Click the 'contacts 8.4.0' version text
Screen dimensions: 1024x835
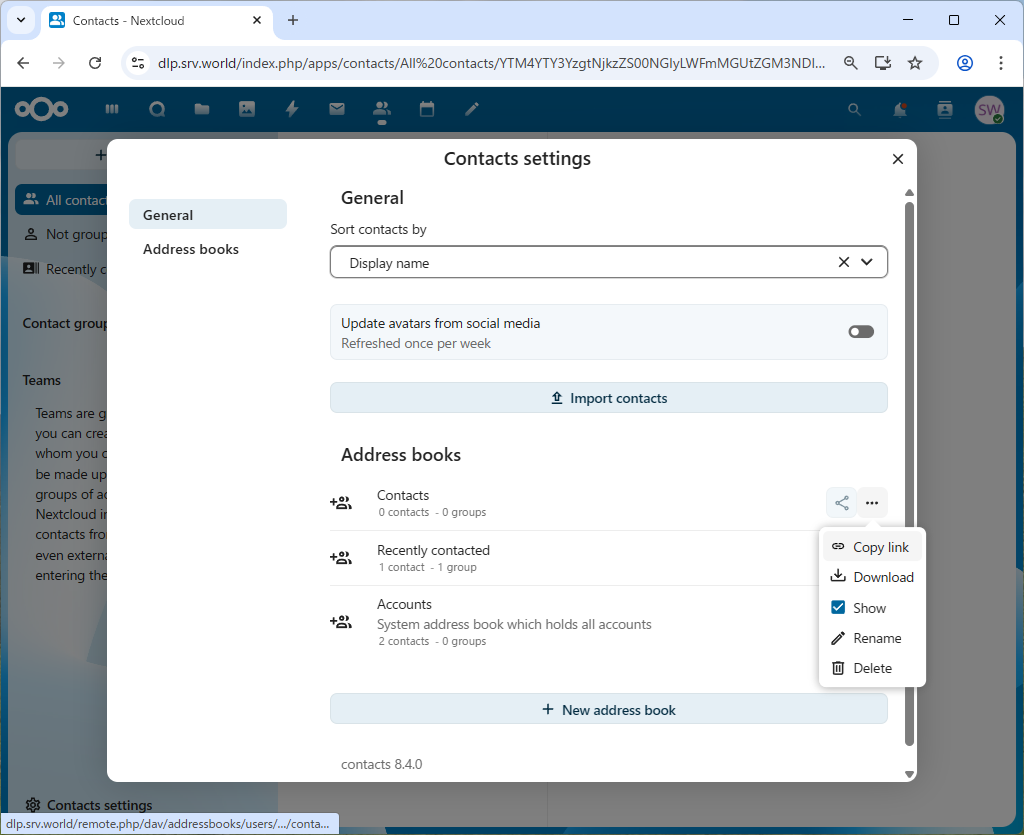(x=381, y=764)
